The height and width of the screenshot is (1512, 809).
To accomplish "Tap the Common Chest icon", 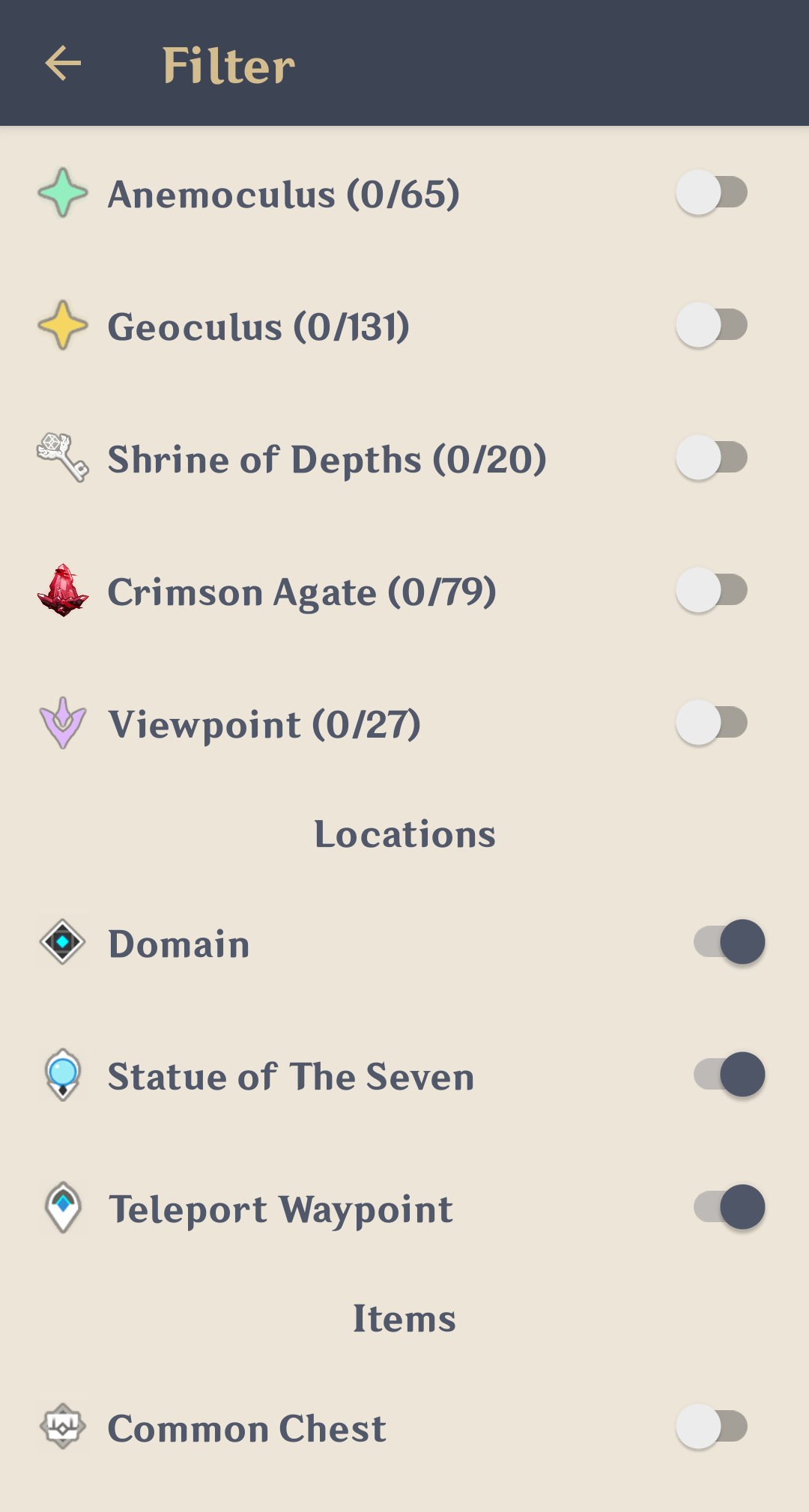I will point(63,1427).
